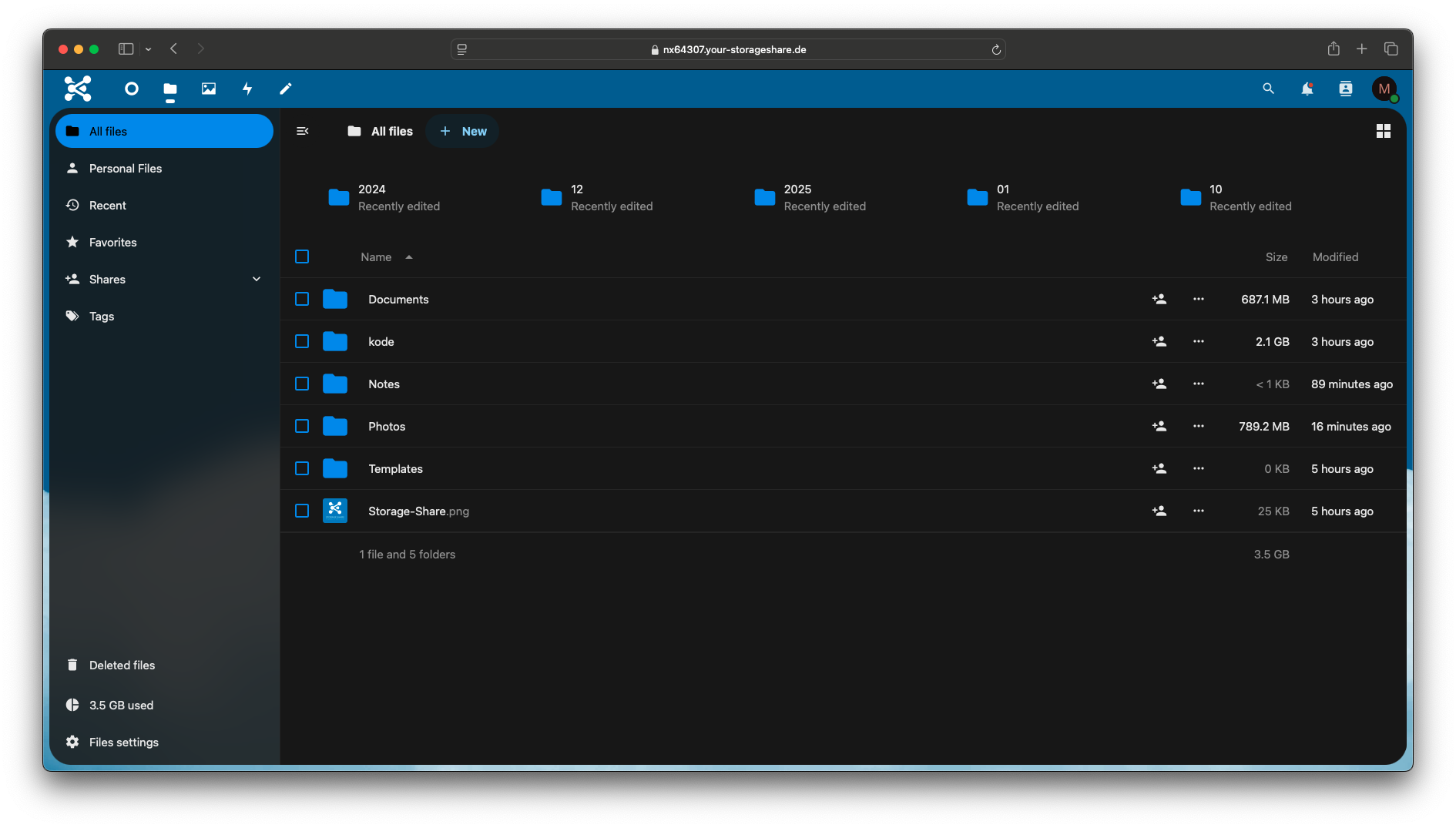Select the Notes folder checkbox

click(x=302, y=384)
